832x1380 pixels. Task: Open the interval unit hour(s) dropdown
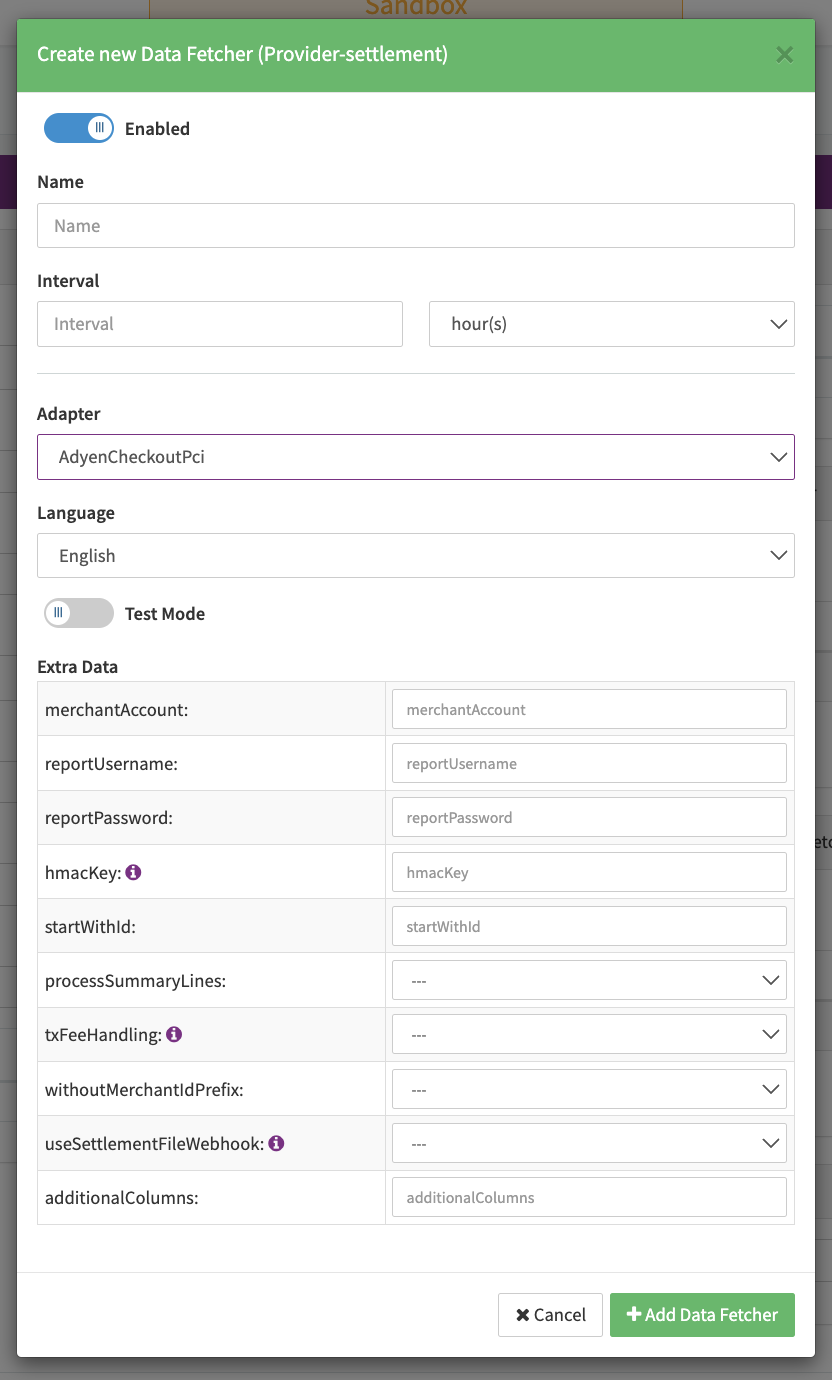[611, 324]
